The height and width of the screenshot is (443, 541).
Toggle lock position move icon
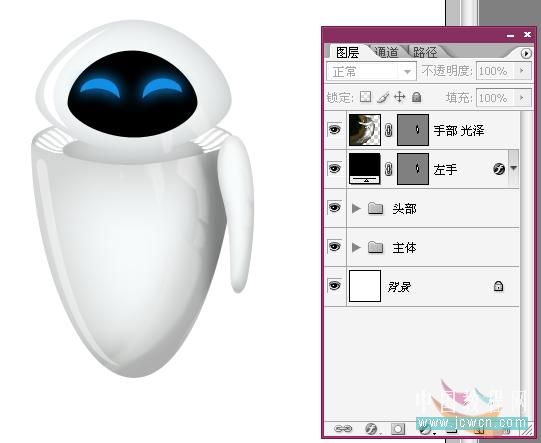tap(399, 97)
